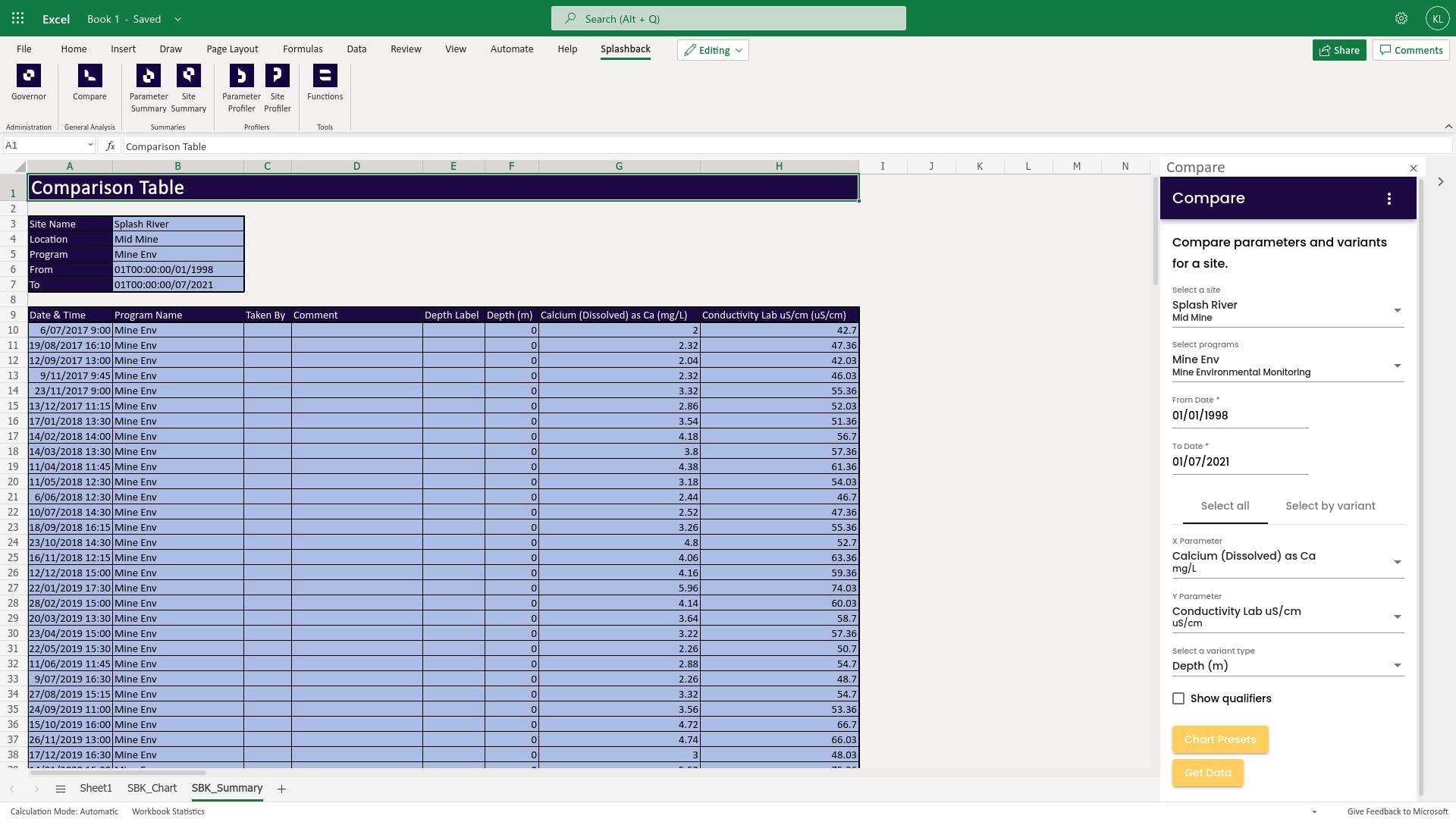Open the Comments button

pyautogui.click(x=1410, y=50)
